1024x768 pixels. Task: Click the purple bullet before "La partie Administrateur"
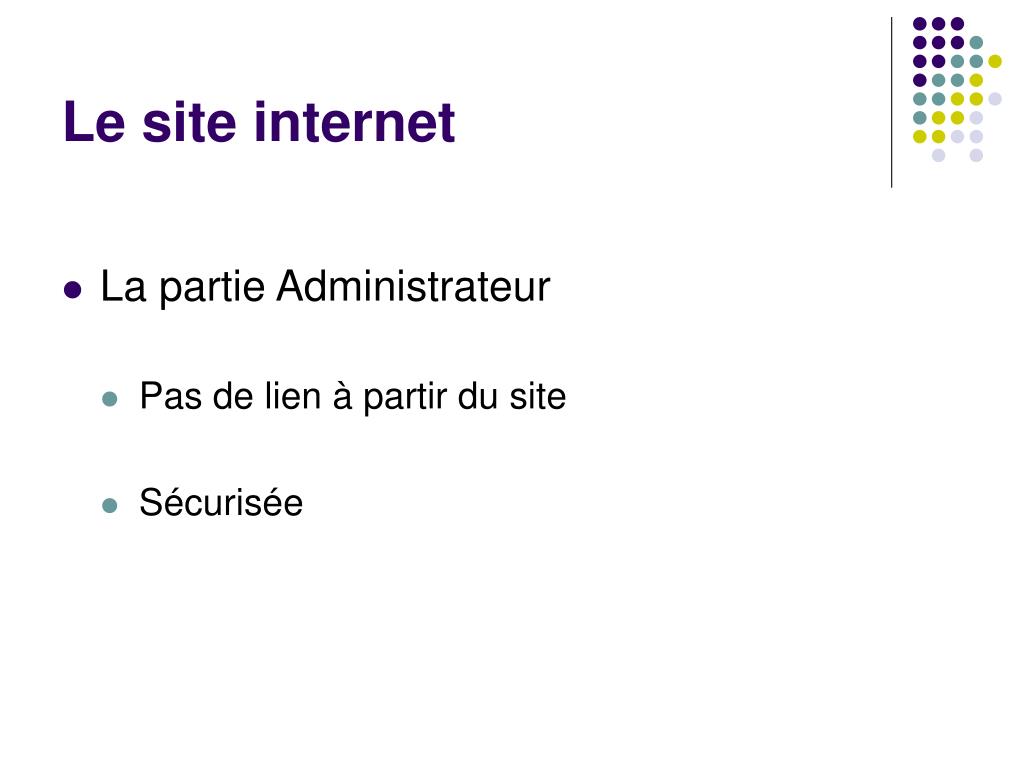[73, 289]
